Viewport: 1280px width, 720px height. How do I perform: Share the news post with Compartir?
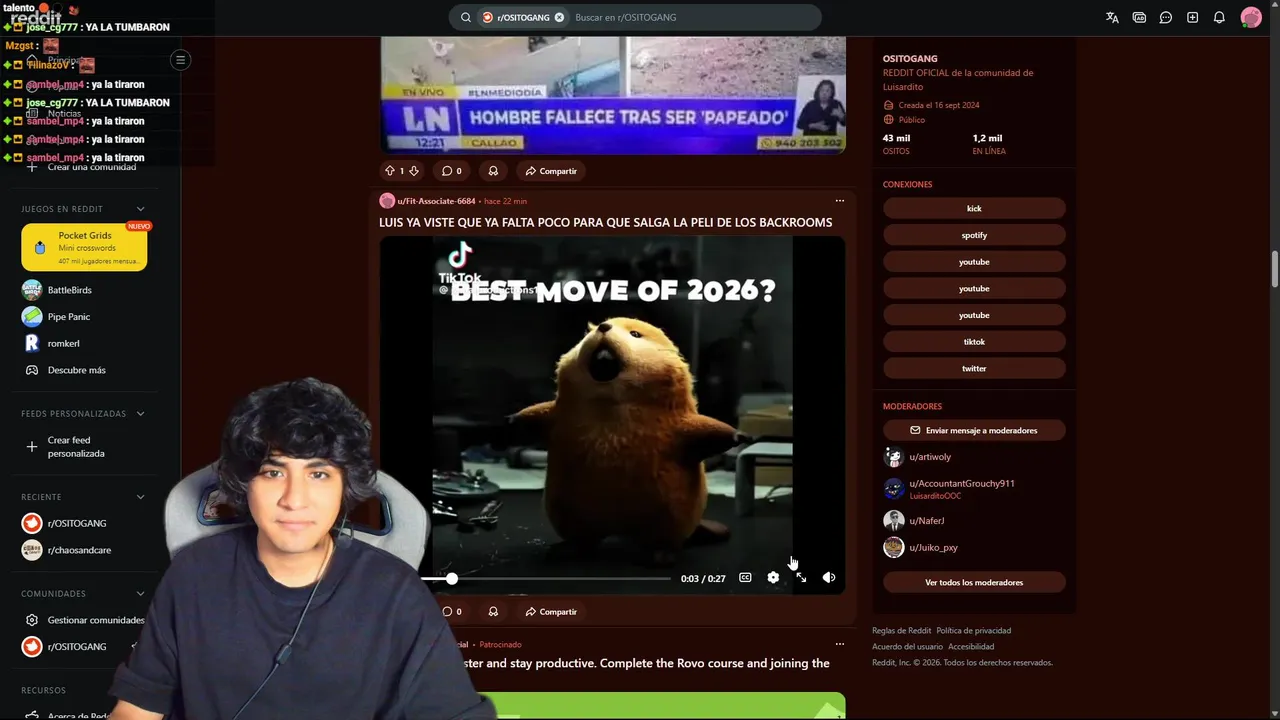(551, 171)
